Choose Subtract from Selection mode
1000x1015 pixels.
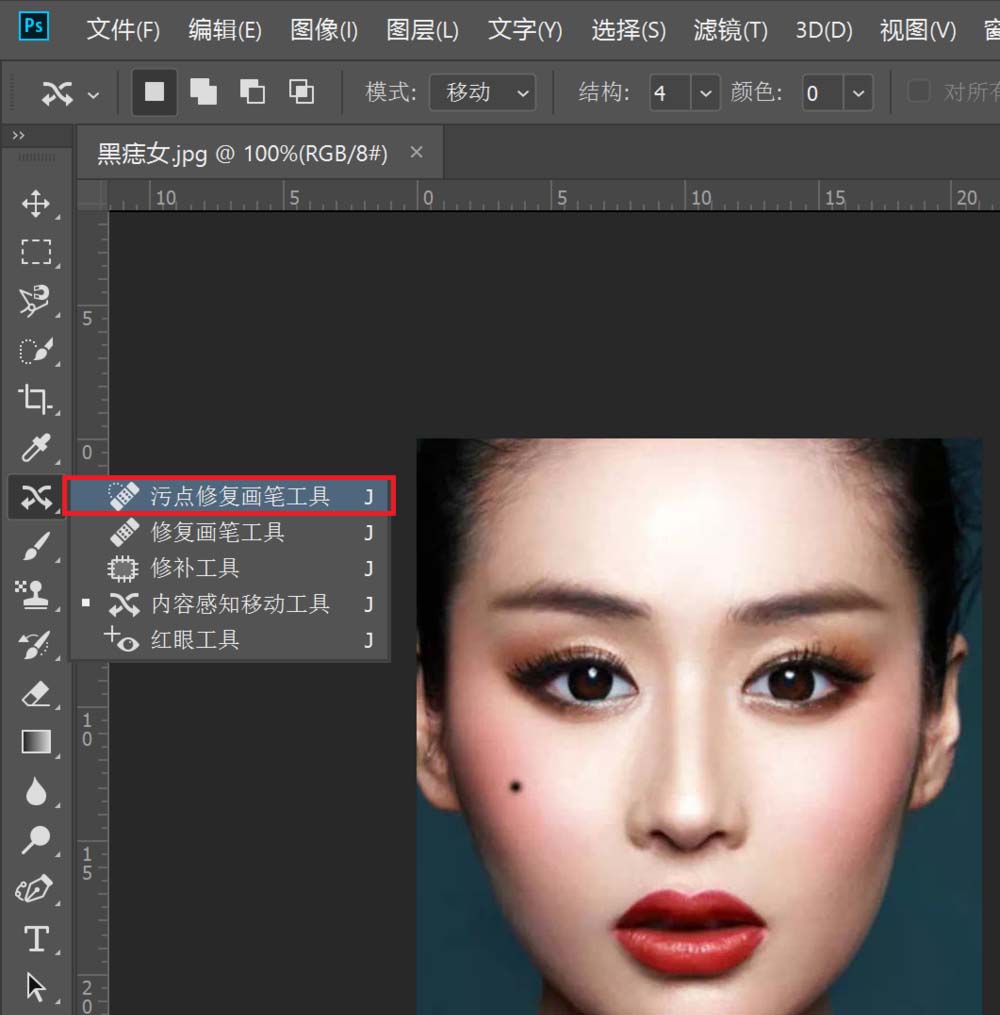252,92
